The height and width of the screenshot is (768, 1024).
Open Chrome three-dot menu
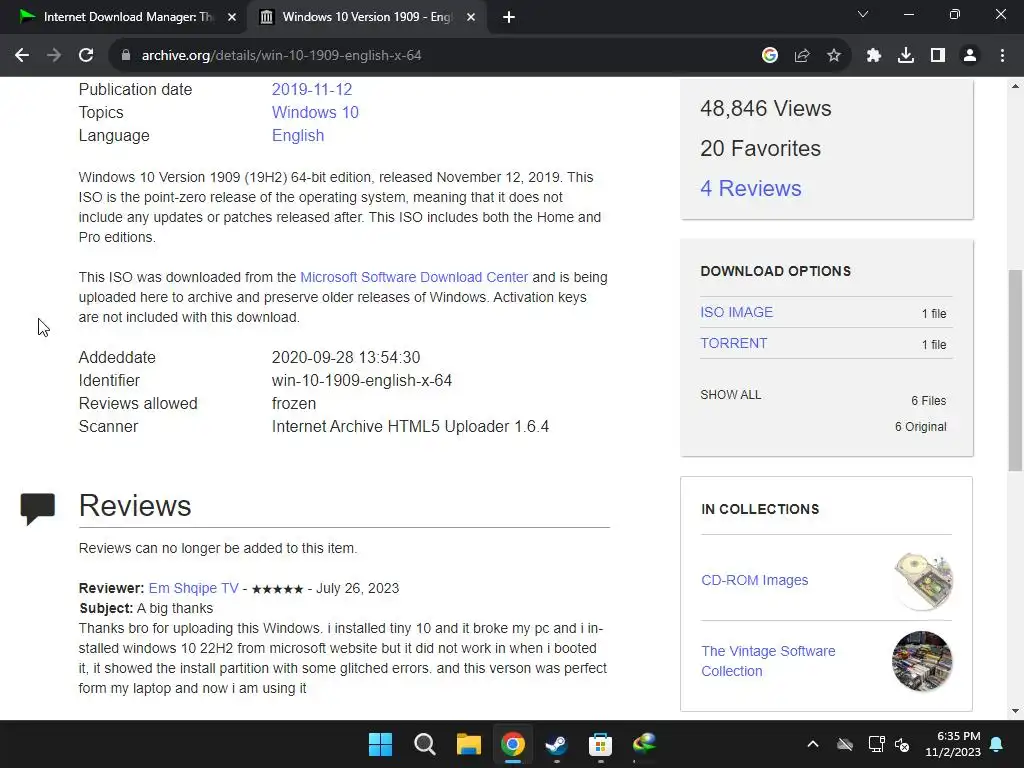[x=1002, y=56]
